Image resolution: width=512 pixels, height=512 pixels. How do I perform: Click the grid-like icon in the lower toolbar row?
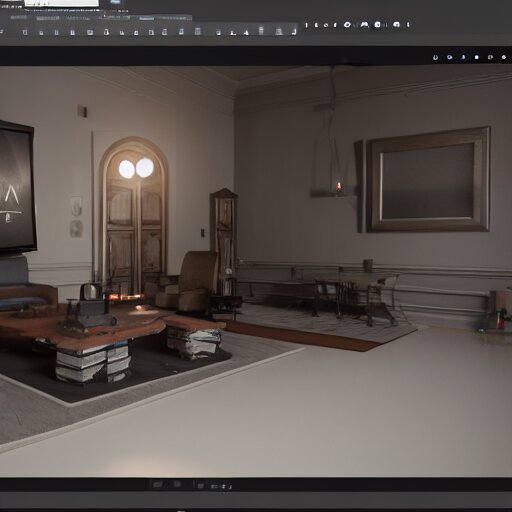198,31
